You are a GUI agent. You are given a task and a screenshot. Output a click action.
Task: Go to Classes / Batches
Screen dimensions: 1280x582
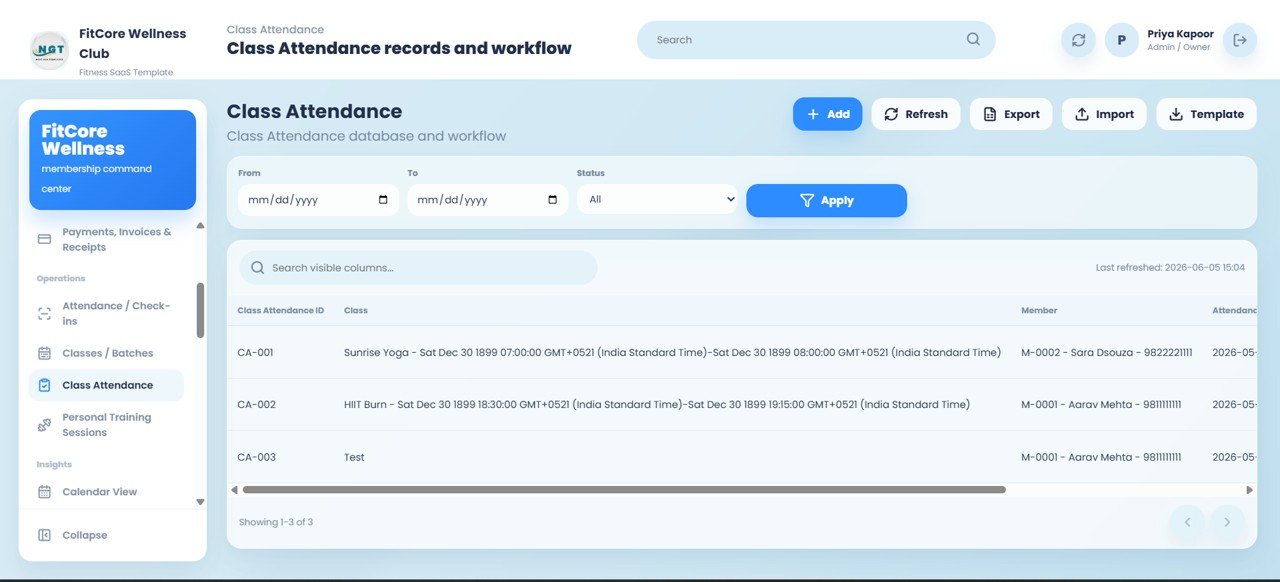[x=106, y=353]
